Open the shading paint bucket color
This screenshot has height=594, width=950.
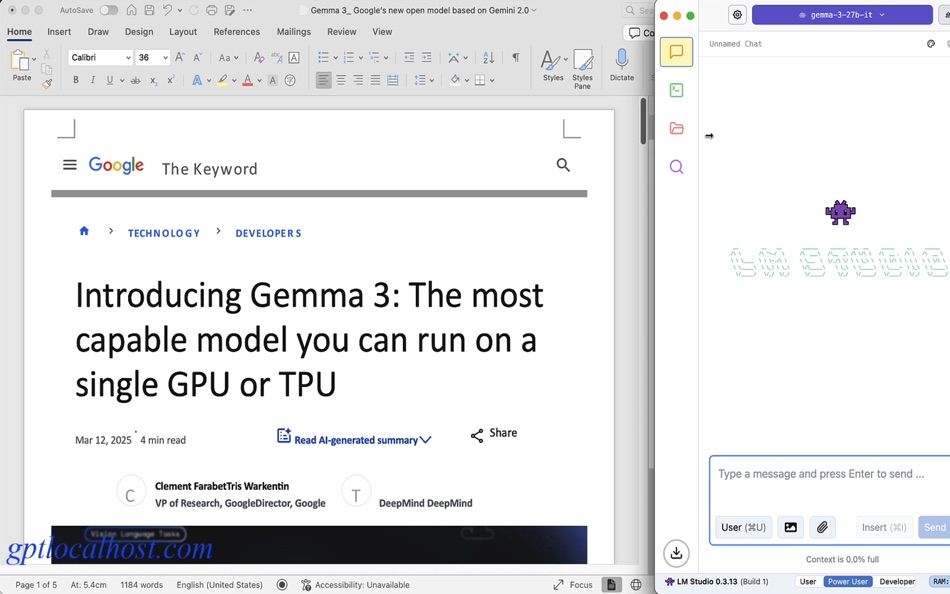(x=455, y=79)
